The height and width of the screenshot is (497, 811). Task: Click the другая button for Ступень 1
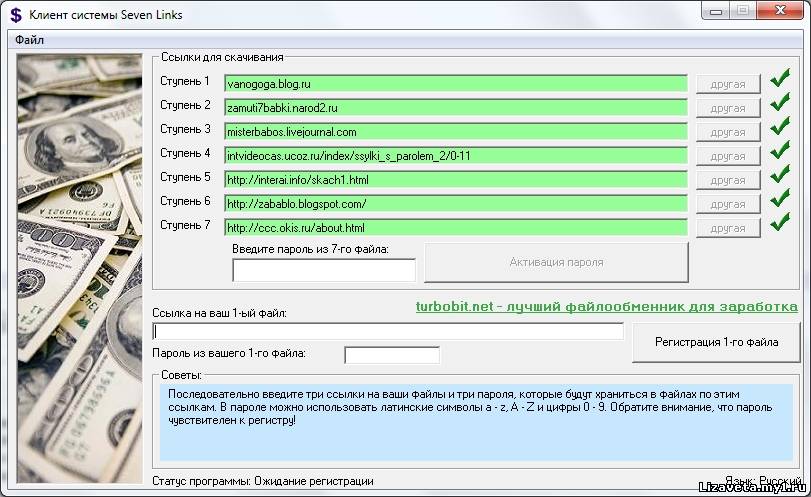[x=728, y=83]
